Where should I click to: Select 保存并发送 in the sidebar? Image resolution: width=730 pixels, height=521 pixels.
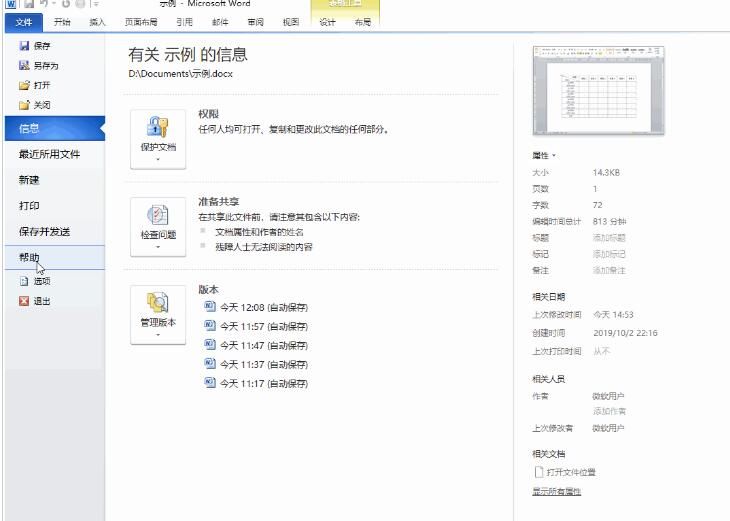pos(55,231)
